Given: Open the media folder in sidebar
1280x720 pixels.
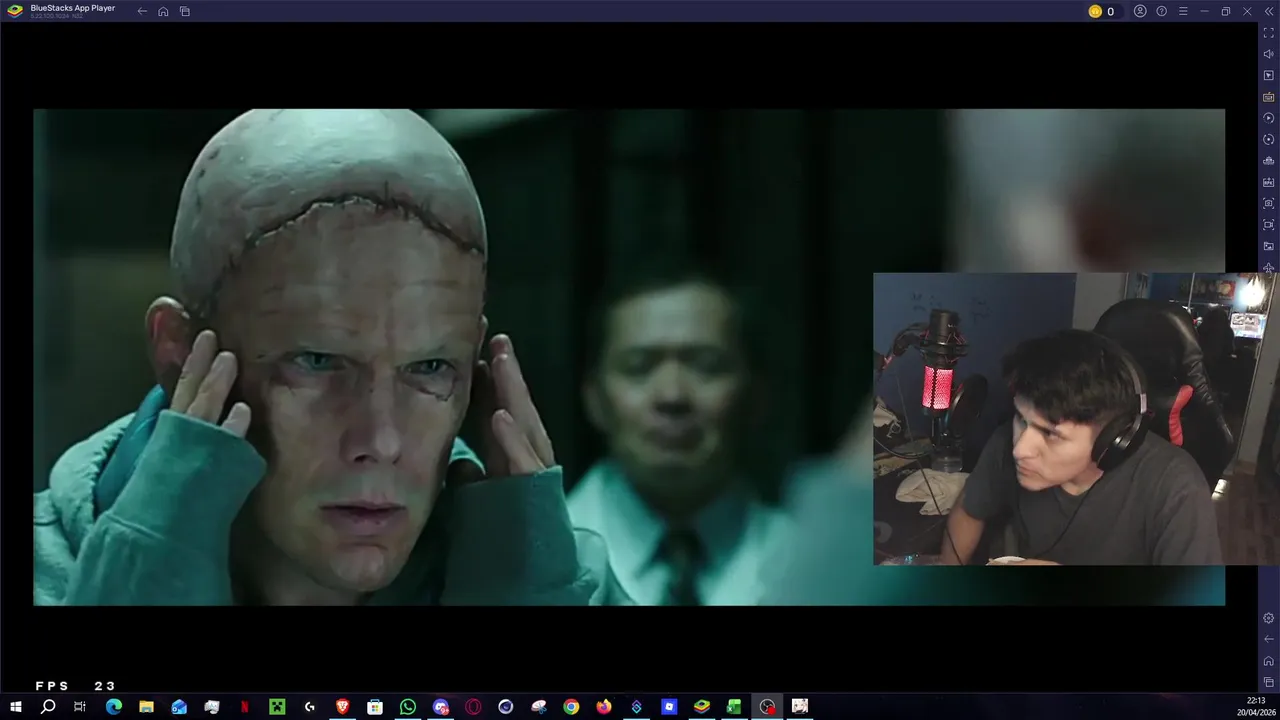Looking at the screenshot, I should [1269, 246].
